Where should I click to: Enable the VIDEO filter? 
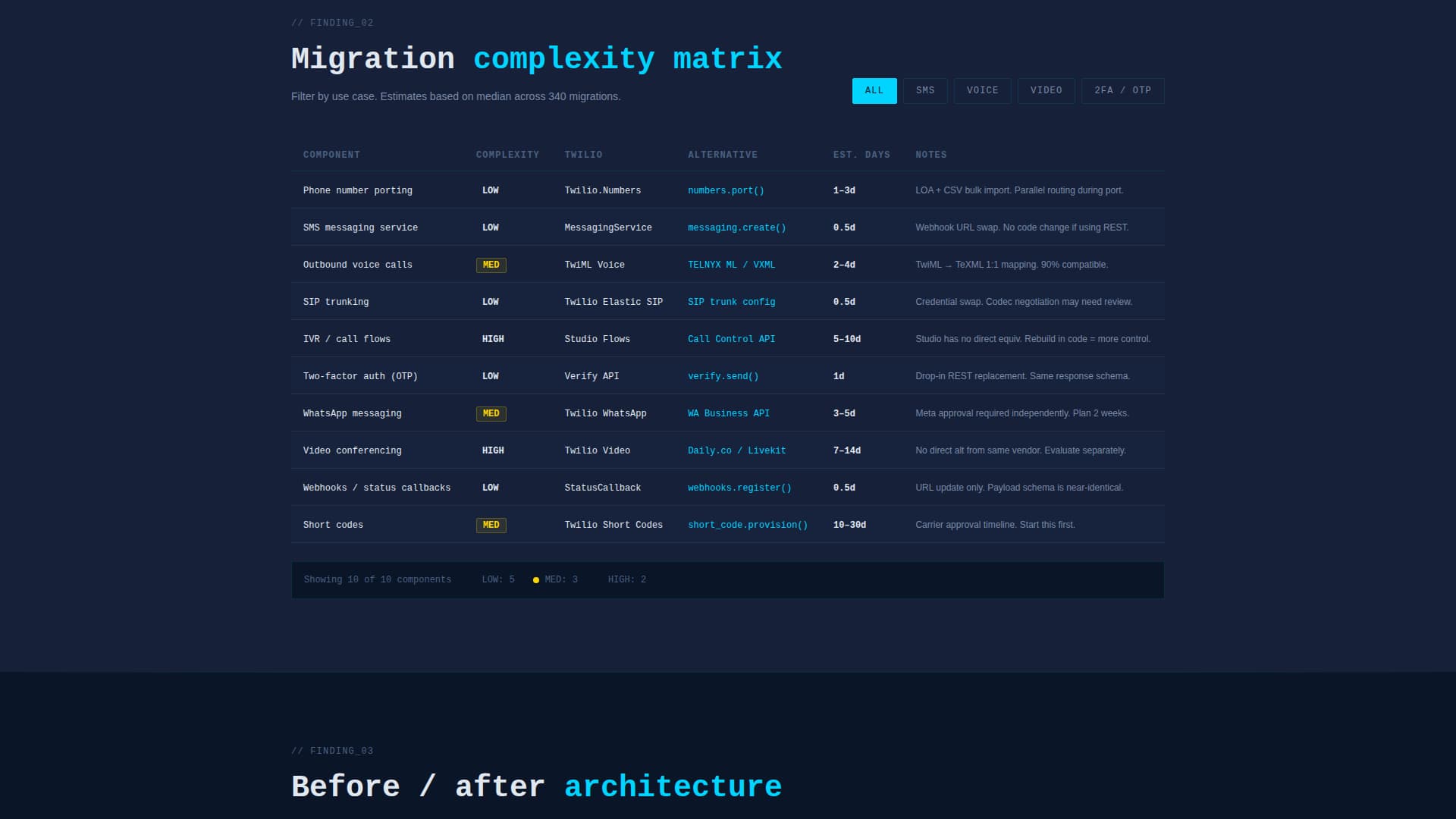coord(1046,90)
